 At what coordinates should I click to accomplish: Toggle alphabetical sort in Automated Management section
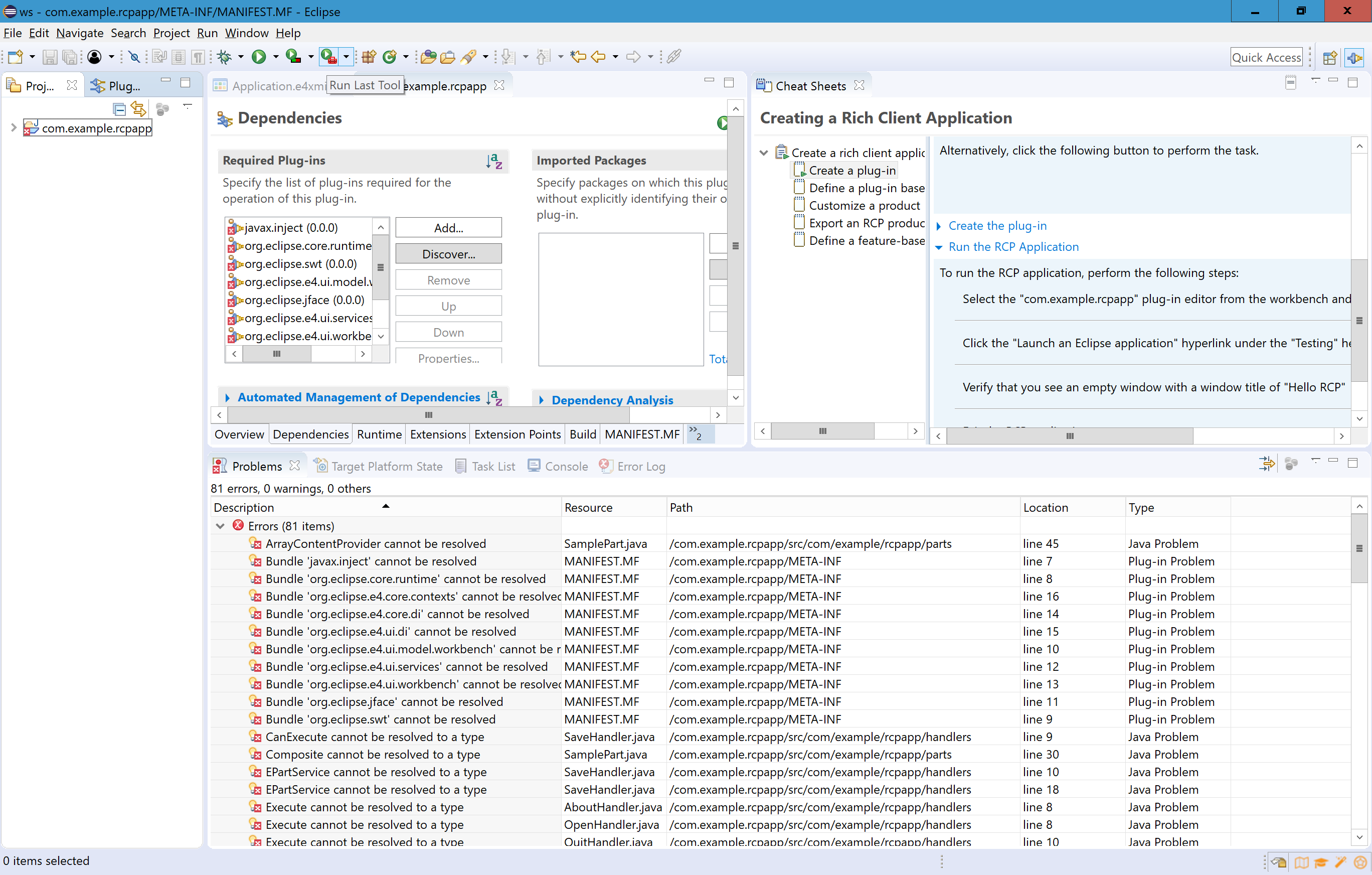[494, 397]
